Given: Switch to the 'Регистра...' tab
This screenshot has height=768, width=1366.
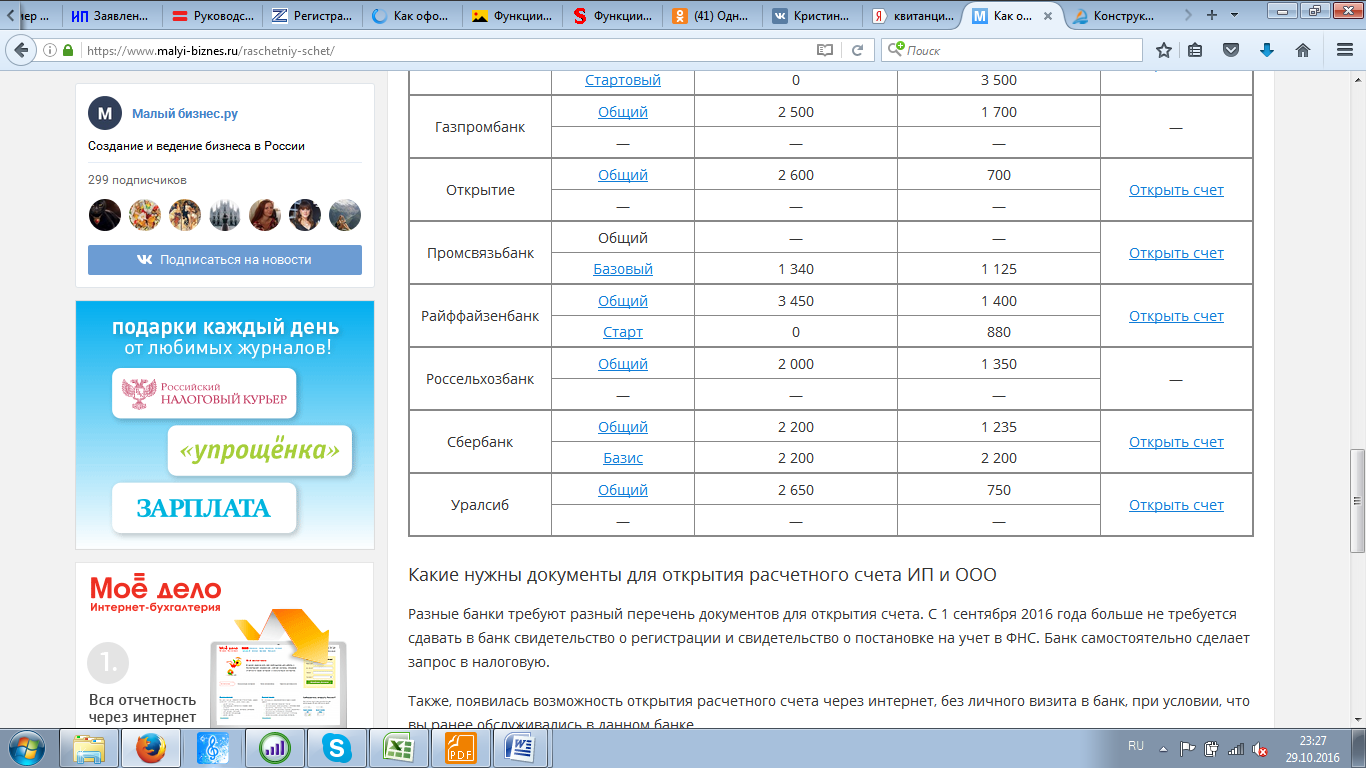Looking at the screenshot, I should (x=314, y=16).
